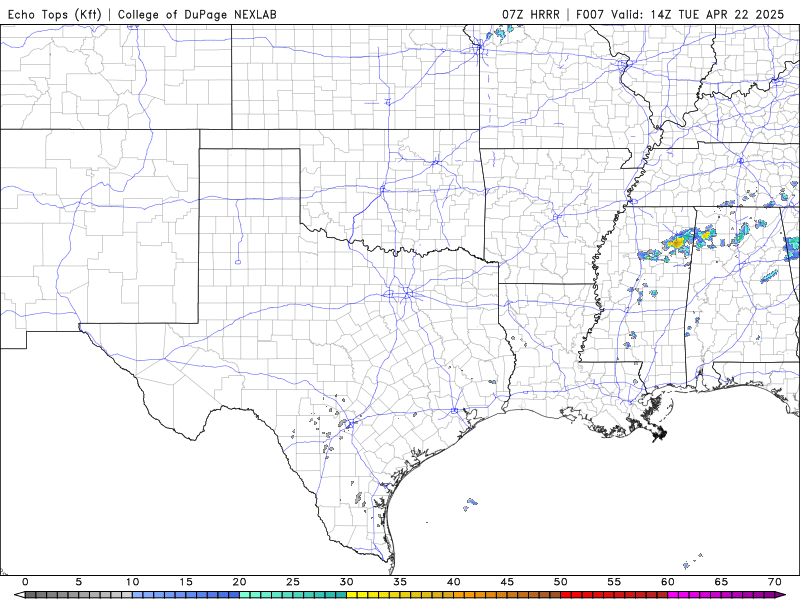
Task: Click the color scale label "35"
Action: (400, 582)
